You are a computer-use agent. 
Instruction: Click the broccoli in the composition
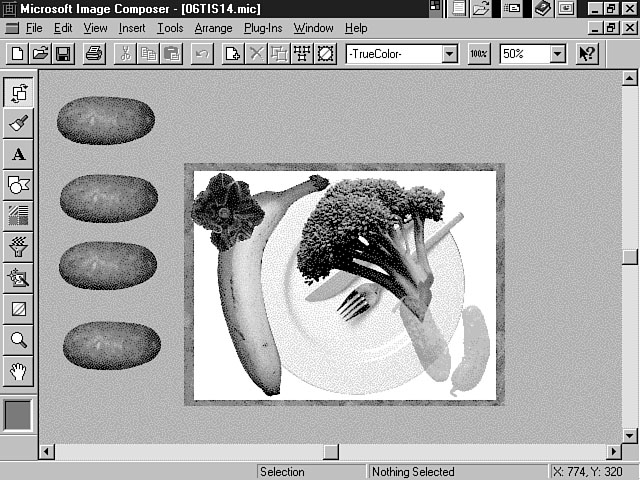(365, 225)
